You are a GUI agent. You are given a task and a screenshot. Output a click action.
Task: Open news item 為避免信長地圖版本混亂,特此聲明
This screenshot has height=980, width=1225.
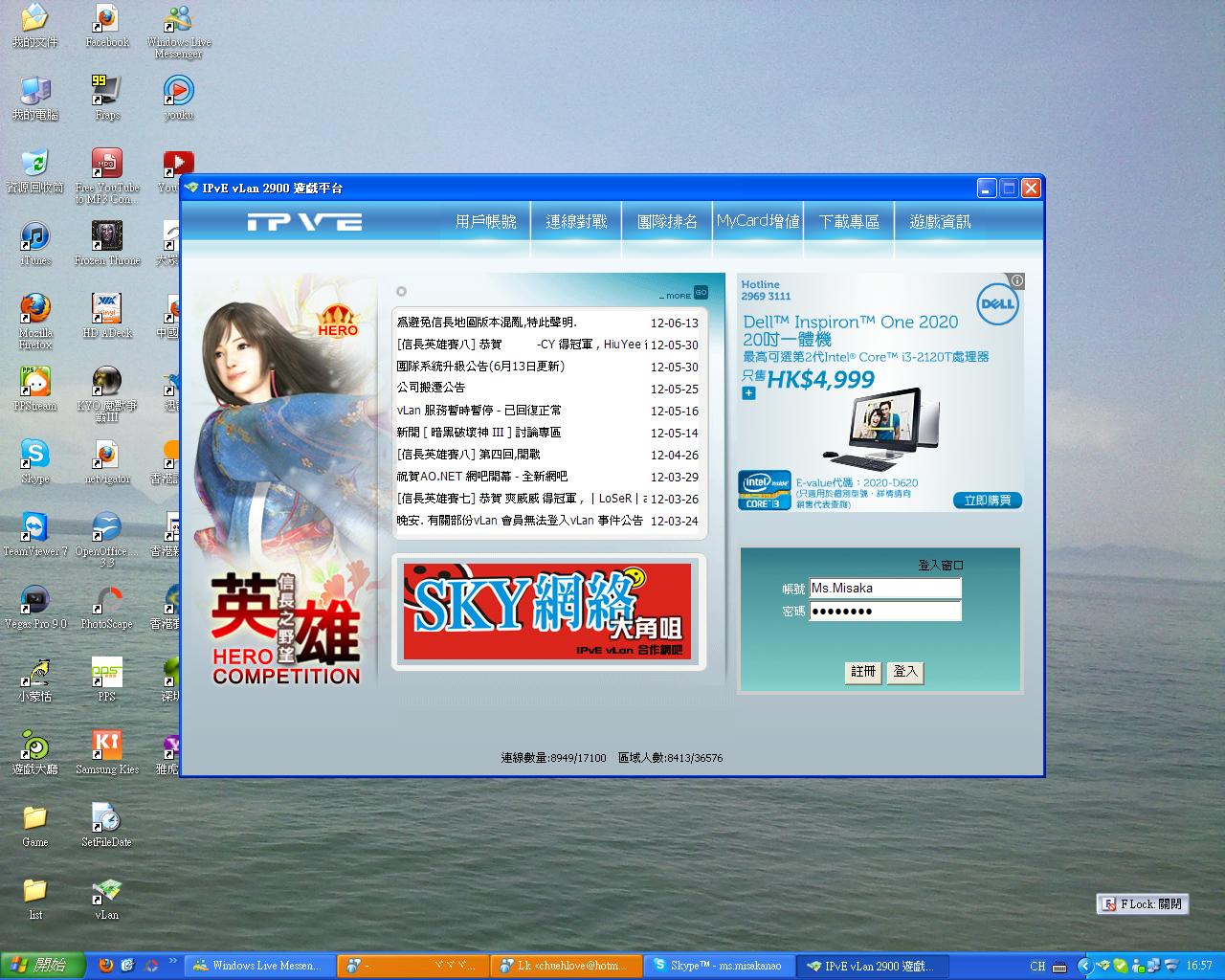coord(487,323)
